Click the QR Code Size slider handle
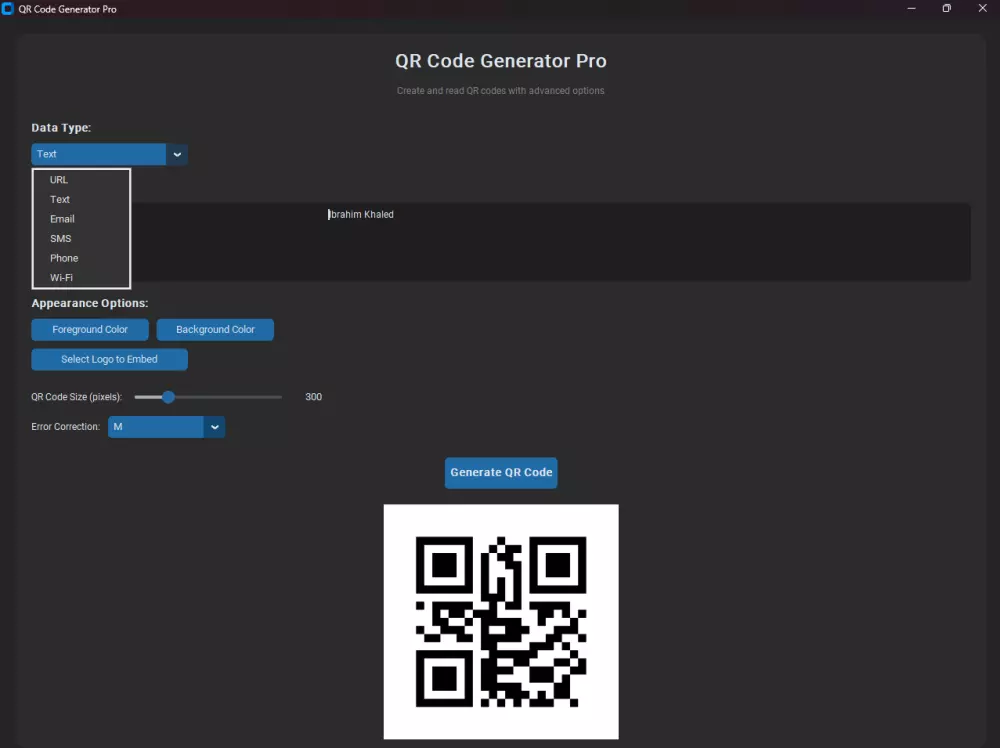The width and height of the screenshot is (1000, 748). pos(168,397)
